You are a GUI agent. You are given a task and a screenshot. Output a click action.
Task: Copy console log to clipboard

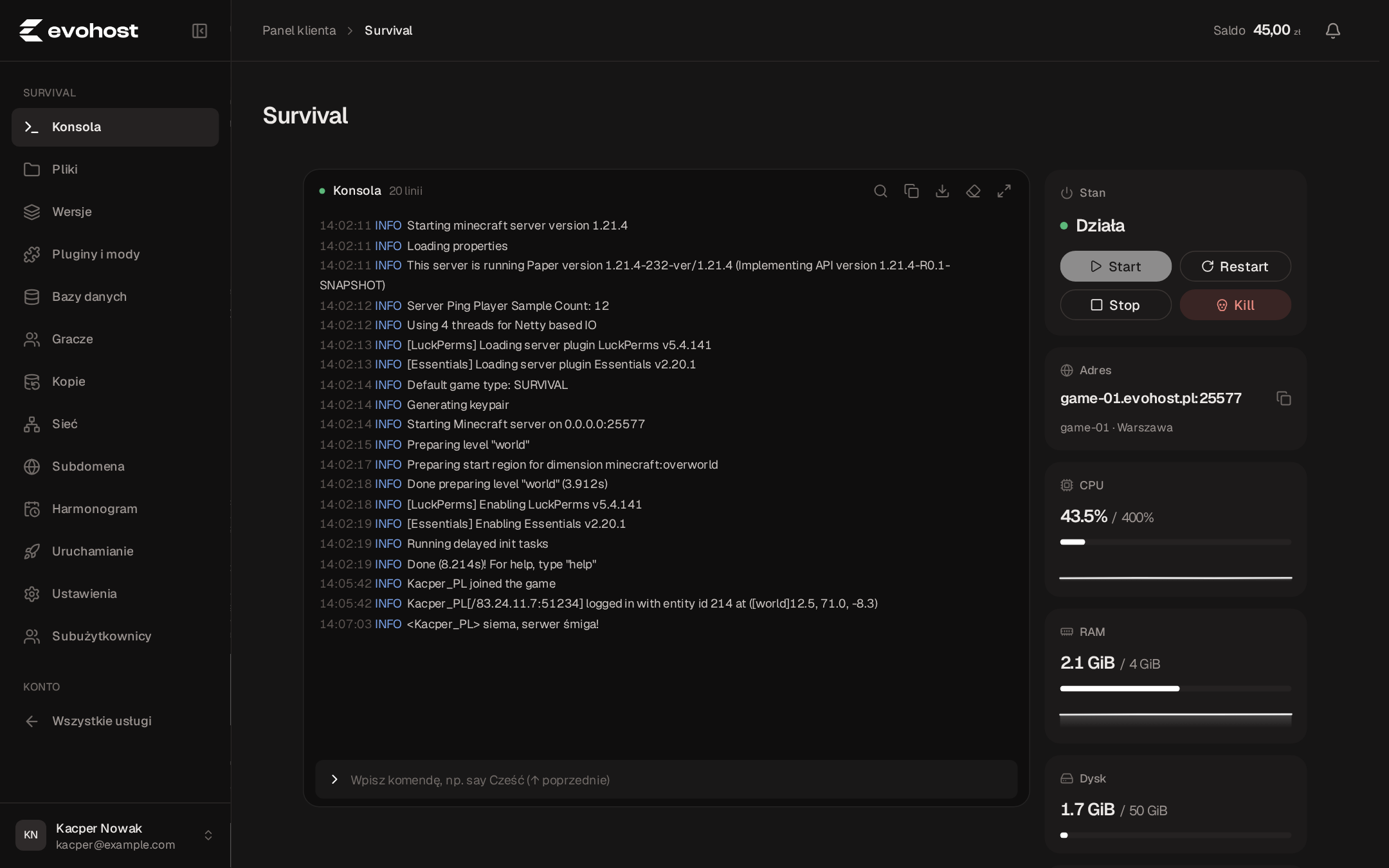[x=911, y=191]
